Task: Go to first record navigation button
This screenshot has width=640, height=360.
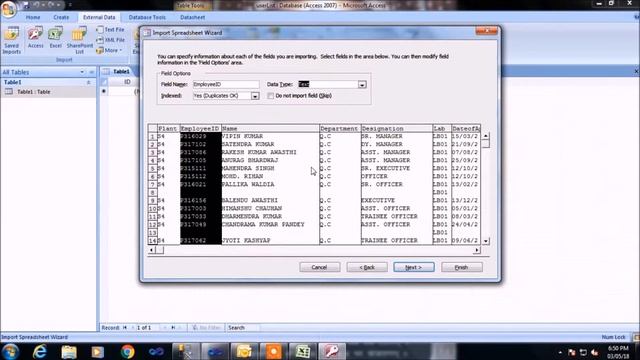Action: [125, 328]
